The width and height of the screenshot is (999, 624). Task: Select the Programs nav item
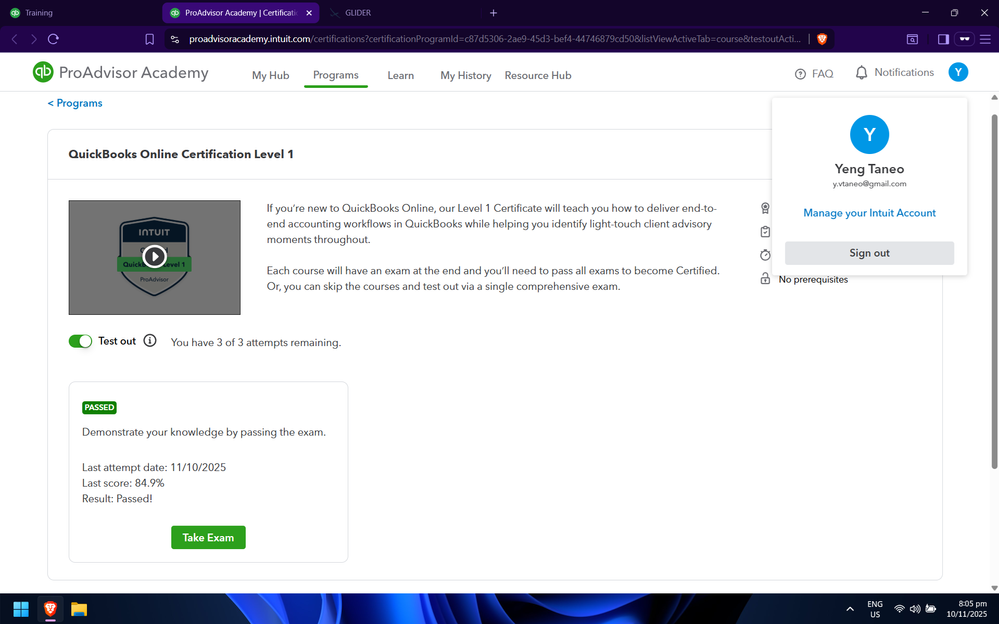pyautogui.click(x=336, y=75)
